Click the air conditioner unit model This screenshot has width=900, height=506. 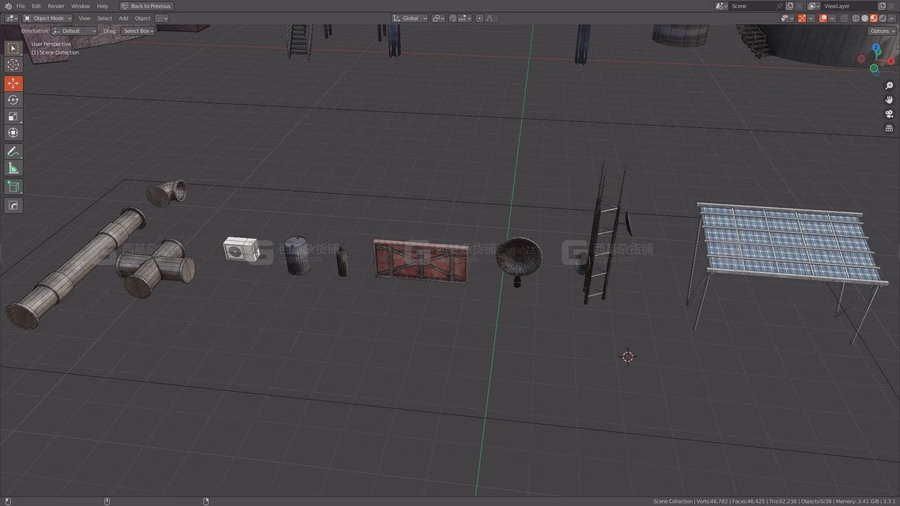click(241, 249)
